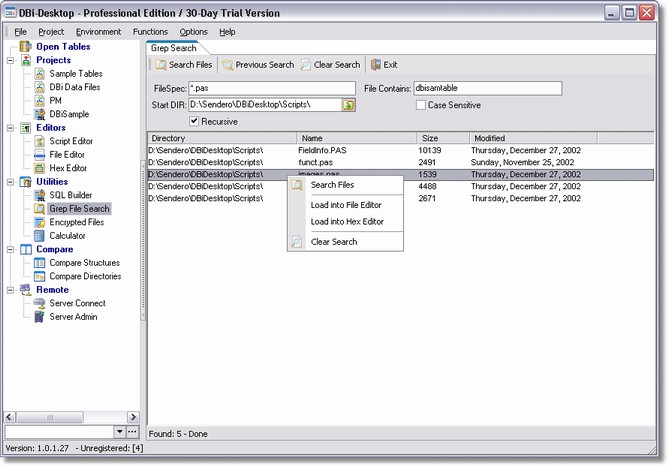Image resolution: width=668 pixels, height=466 pixels.
Task: Click the Previous Search toolbar icon
Action: (x=229, y=65)
